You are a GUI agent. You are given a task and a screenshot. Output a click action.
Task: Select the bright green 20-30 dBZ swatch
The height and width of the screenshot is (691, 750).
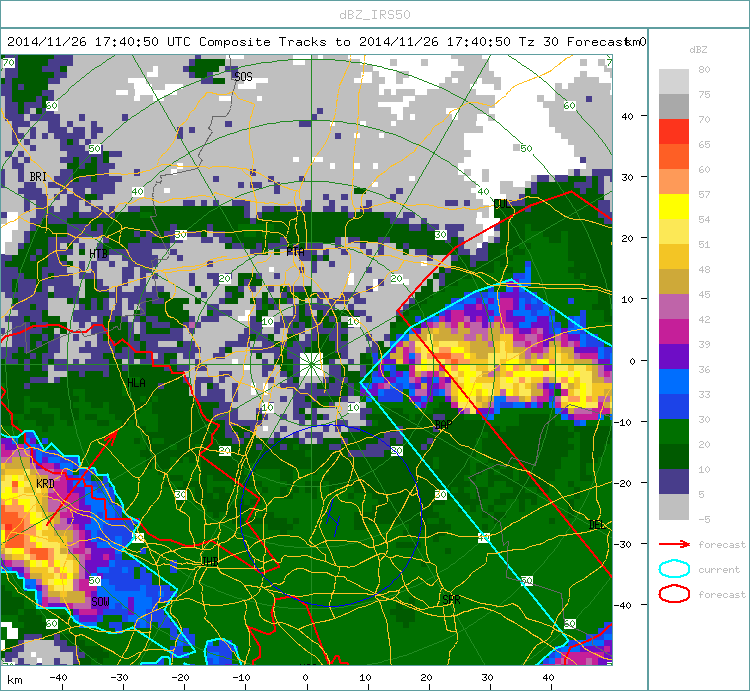pos(673,431)
